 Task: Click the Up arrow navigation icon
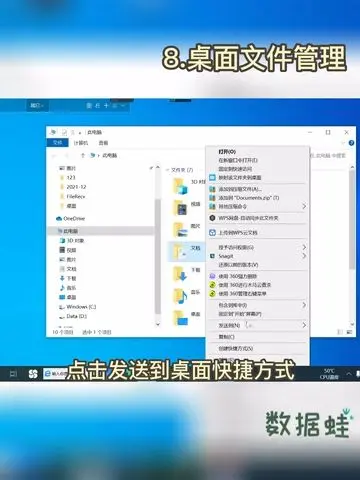(x=83, y=155)
